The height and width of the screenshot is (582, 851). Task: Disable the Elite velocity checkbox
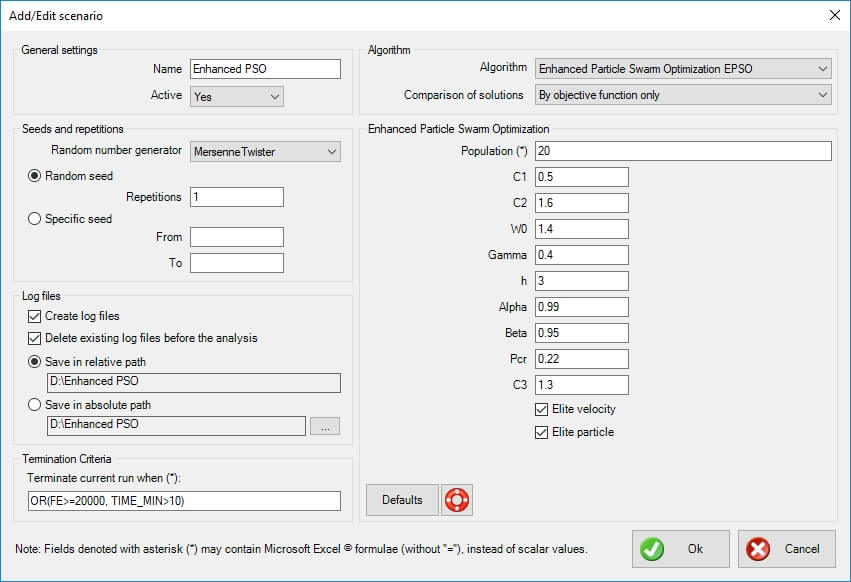[x=542, y=409]
